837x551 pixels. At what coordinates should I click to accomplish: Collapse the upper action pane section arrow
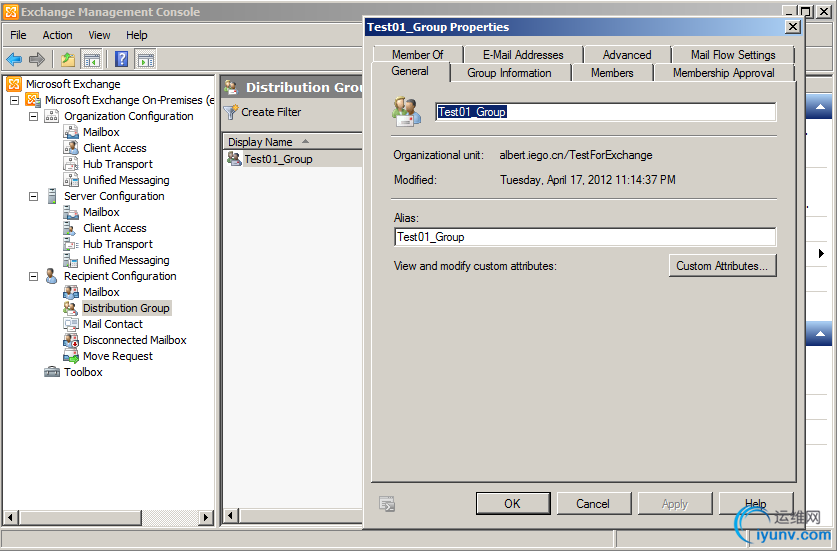click(x=820, y=107)
